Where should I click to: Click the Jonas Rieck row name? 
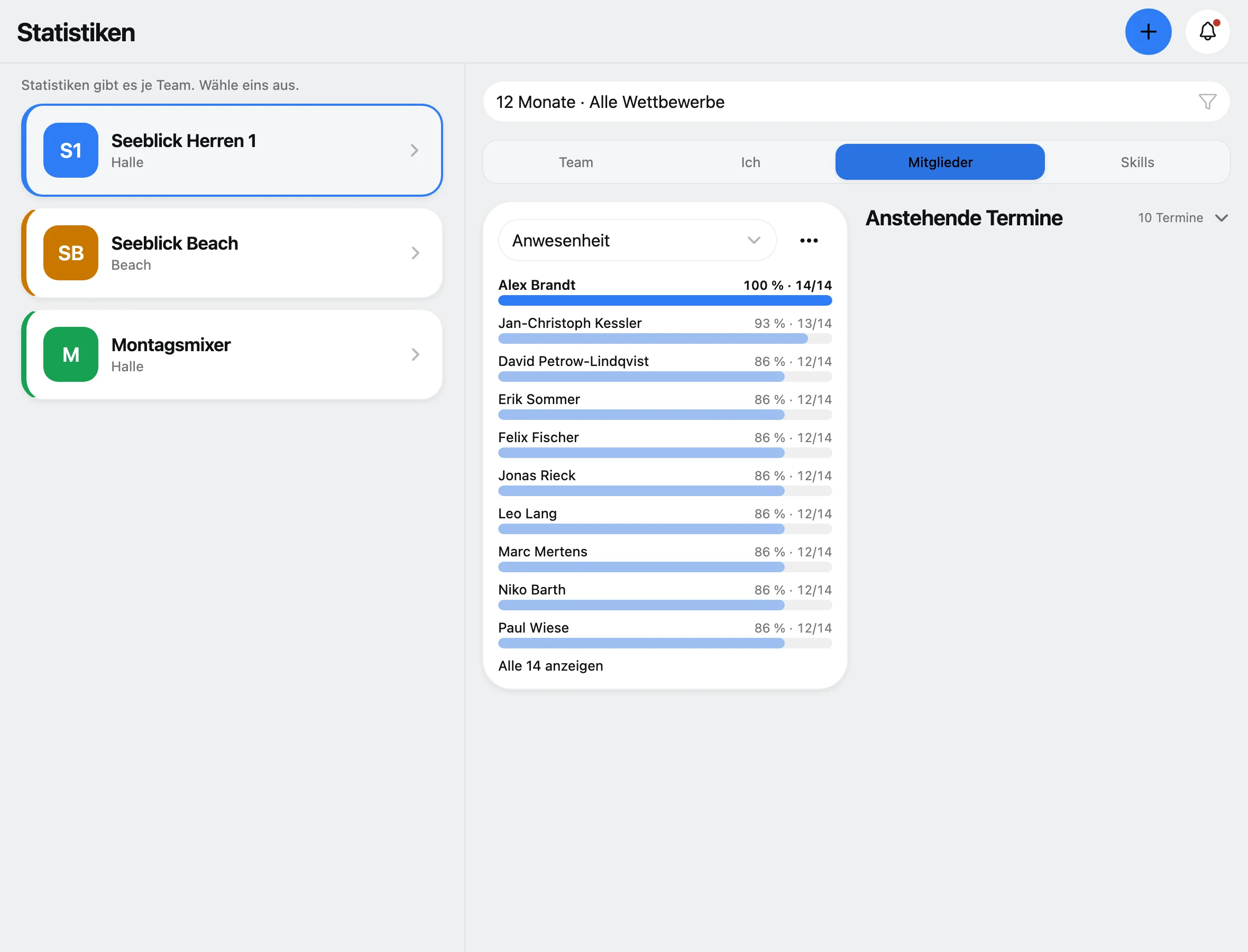click(536, 475)
